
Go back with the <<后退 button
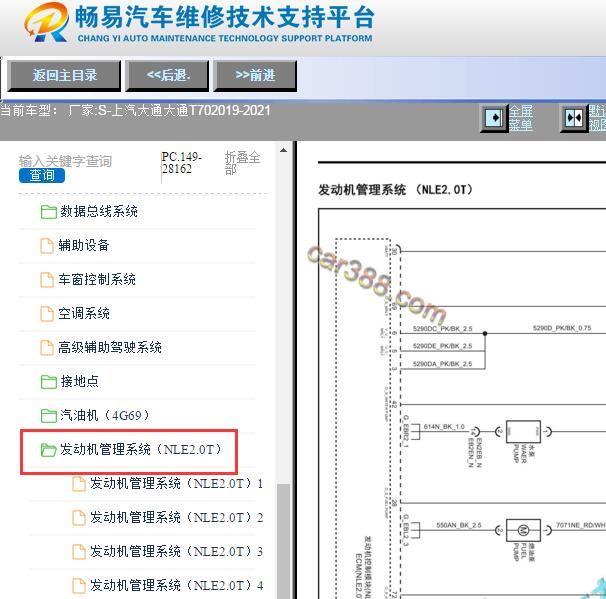[167, 75]
